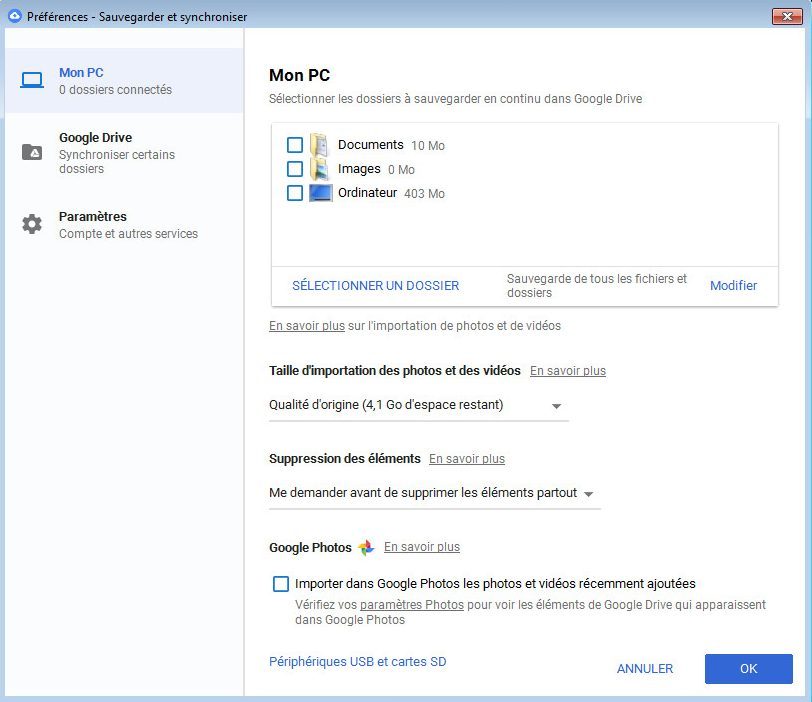Click the Google Photos pinwheel icon
812x702 pixels.
tap(366, 547)
